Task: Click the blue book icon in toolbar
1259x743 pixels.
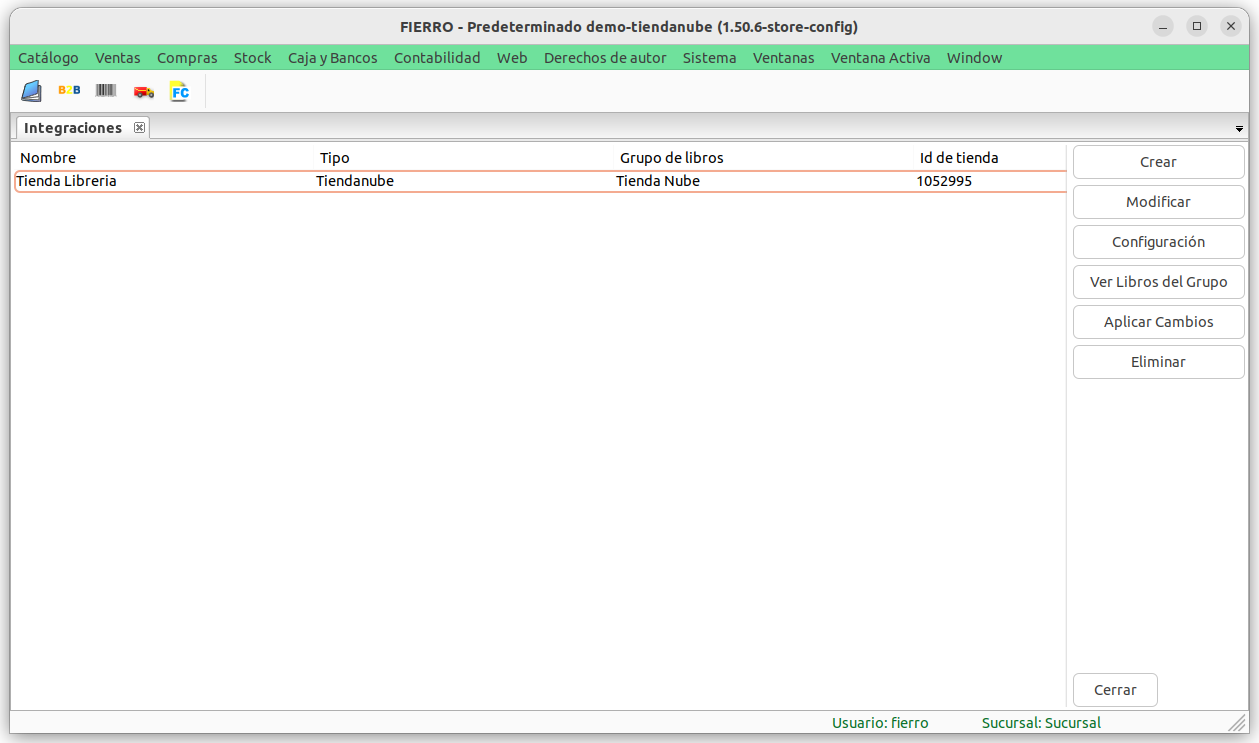Action: tap(32, 91)
